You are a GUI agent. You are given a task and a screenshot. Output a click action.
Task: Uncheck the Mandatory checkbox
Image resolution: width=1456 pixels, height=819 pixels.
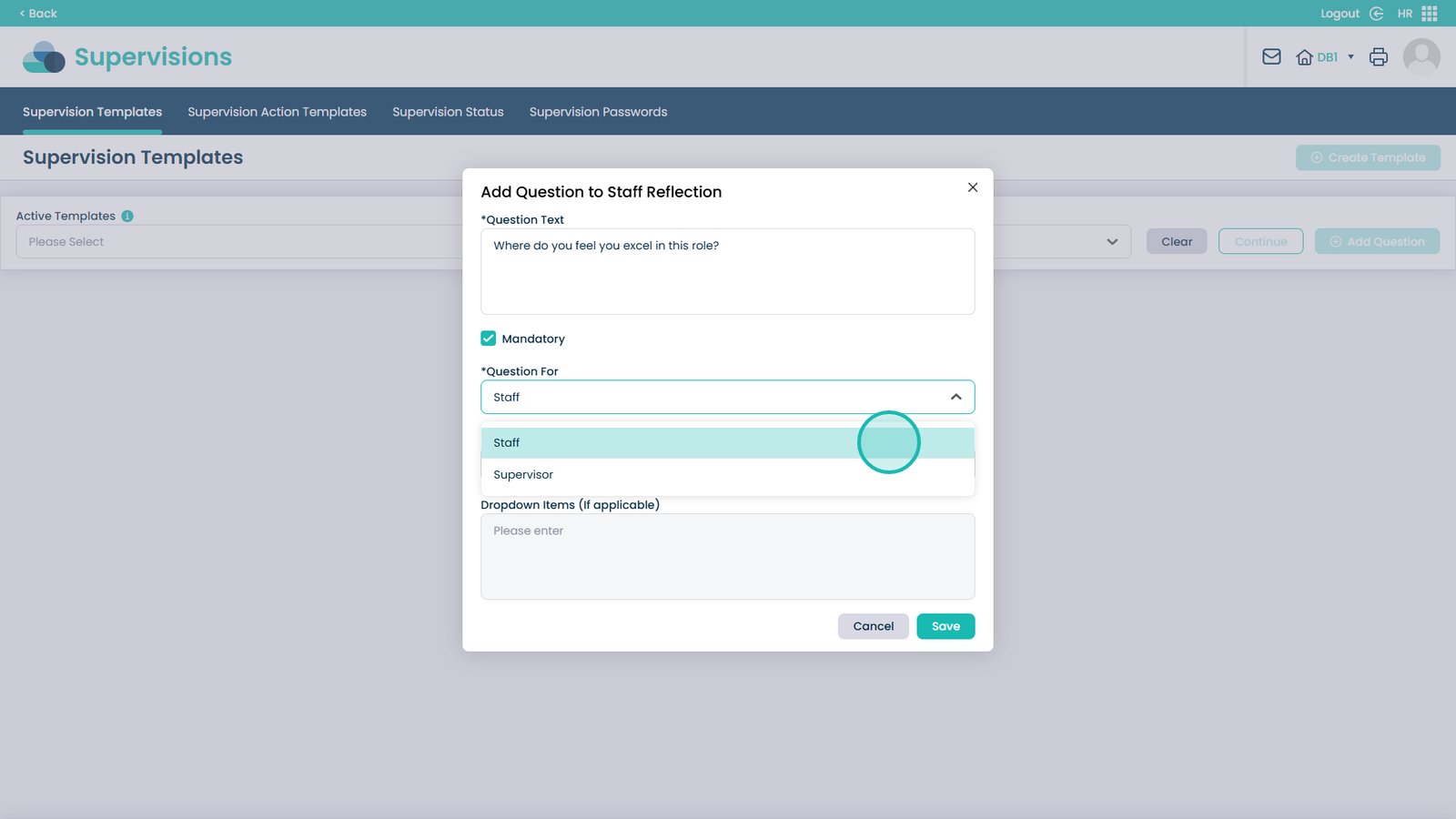tap(489, 339)
